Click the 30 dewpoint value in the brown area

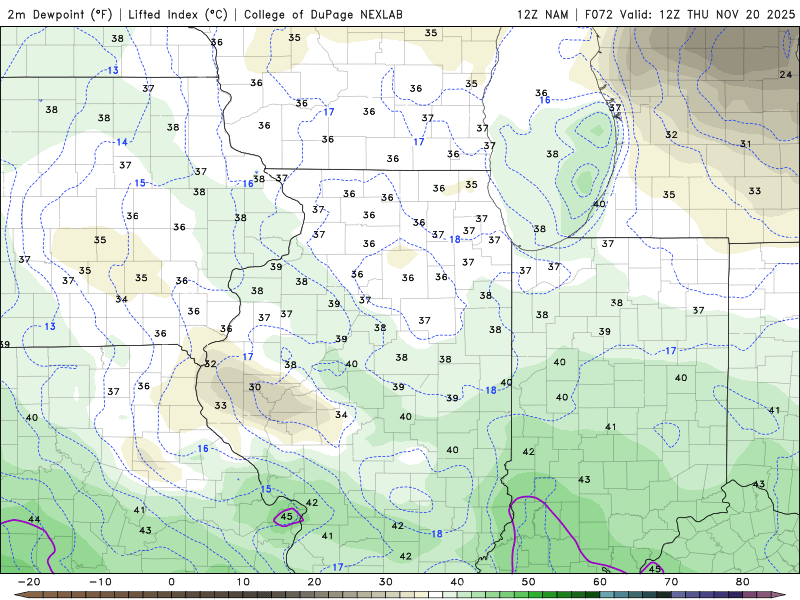[255, 387]
